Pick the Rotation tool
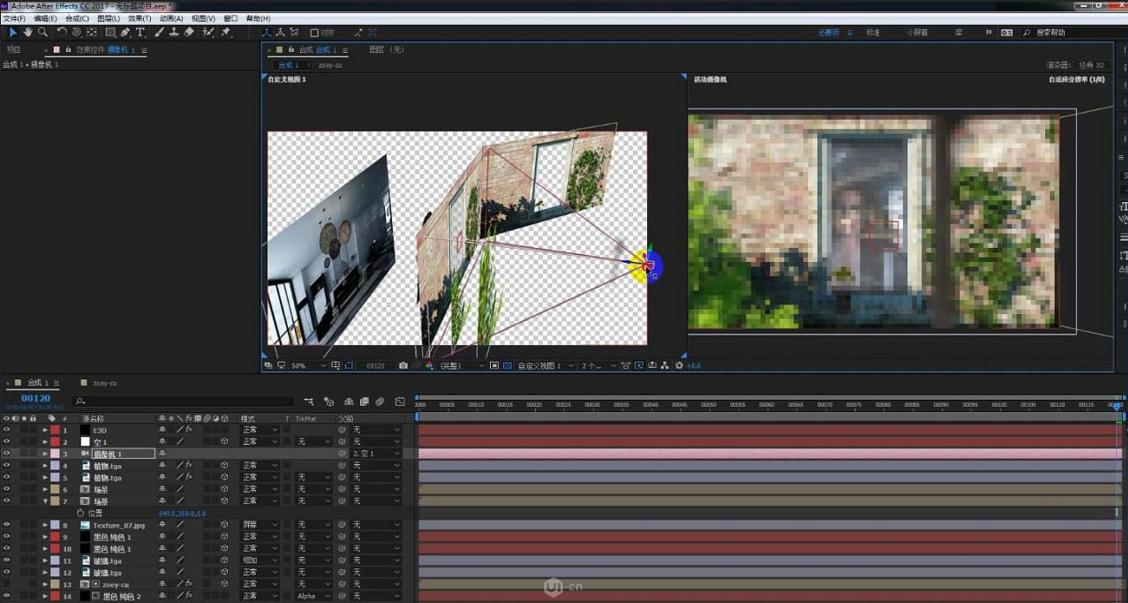The height and width of the screenshot is (603, 1128). tap(62, 32)
